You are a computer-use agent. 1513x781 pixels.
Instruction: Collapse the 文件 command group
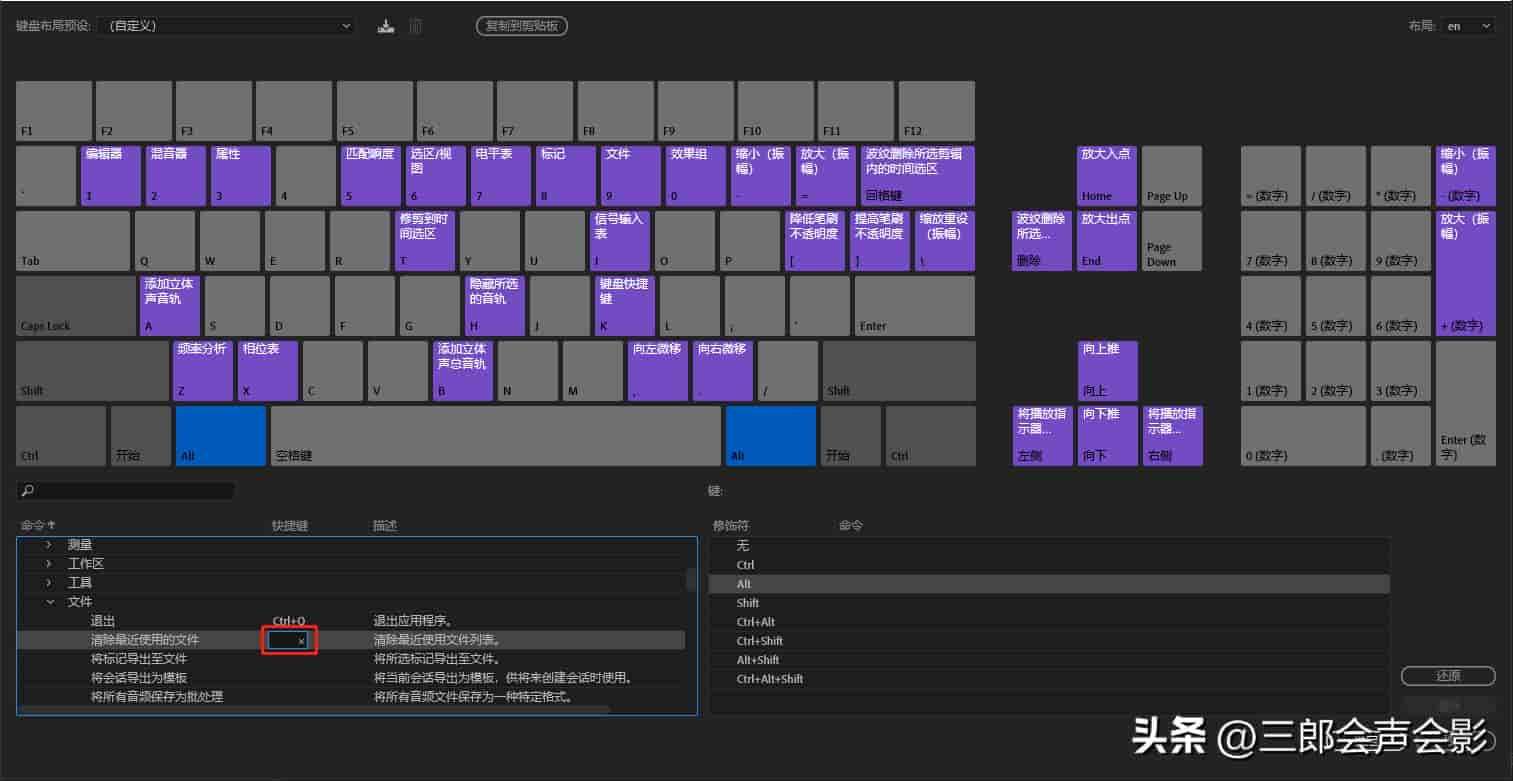pos(48,602)
